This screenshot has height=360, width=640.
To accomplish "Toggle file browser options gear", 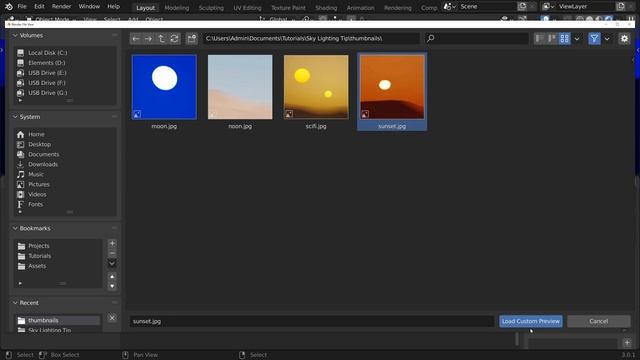I will 624,38.
